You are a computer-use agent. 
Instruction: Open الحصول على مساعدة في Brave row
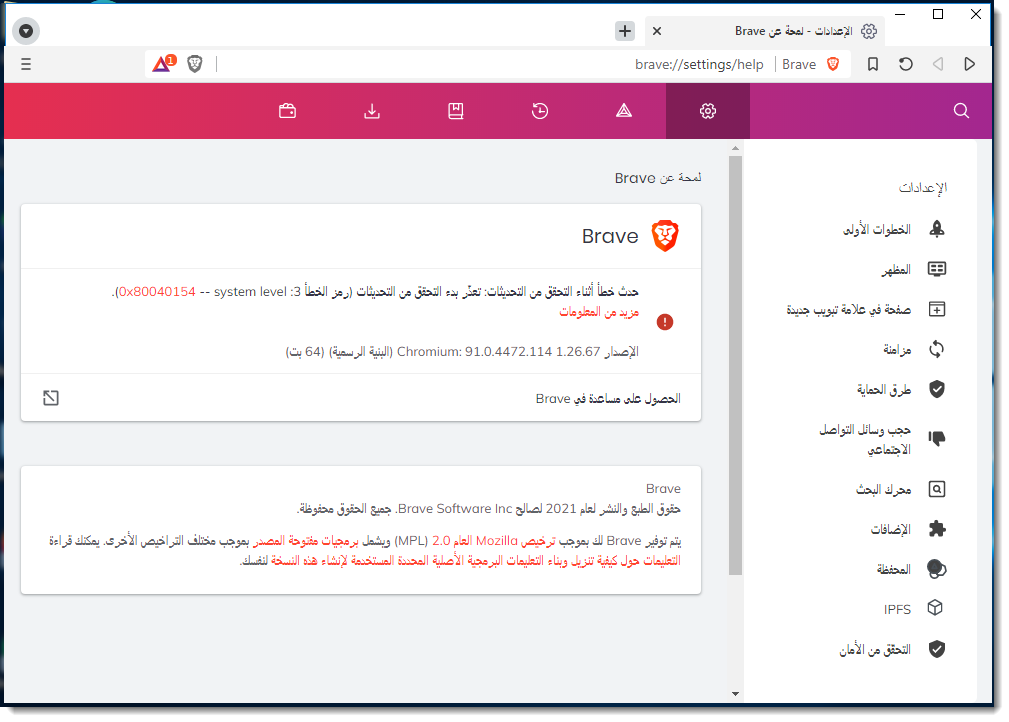[x=361, y=398]
